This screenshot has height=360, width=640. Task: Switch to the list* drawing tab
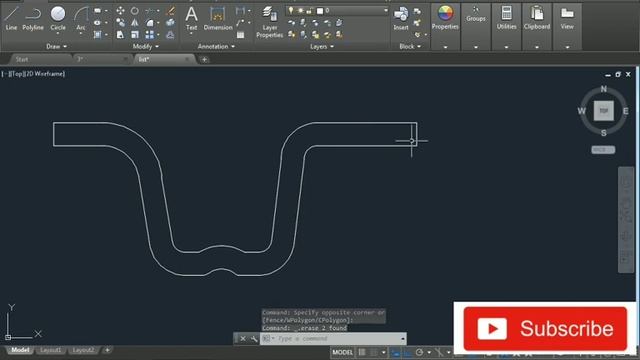click(143, 59)
